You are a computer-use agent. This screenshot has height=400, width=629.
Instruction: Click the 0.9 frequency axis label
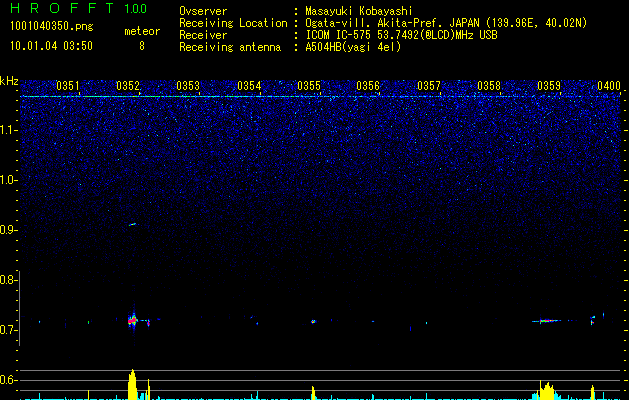pos(8,230)
